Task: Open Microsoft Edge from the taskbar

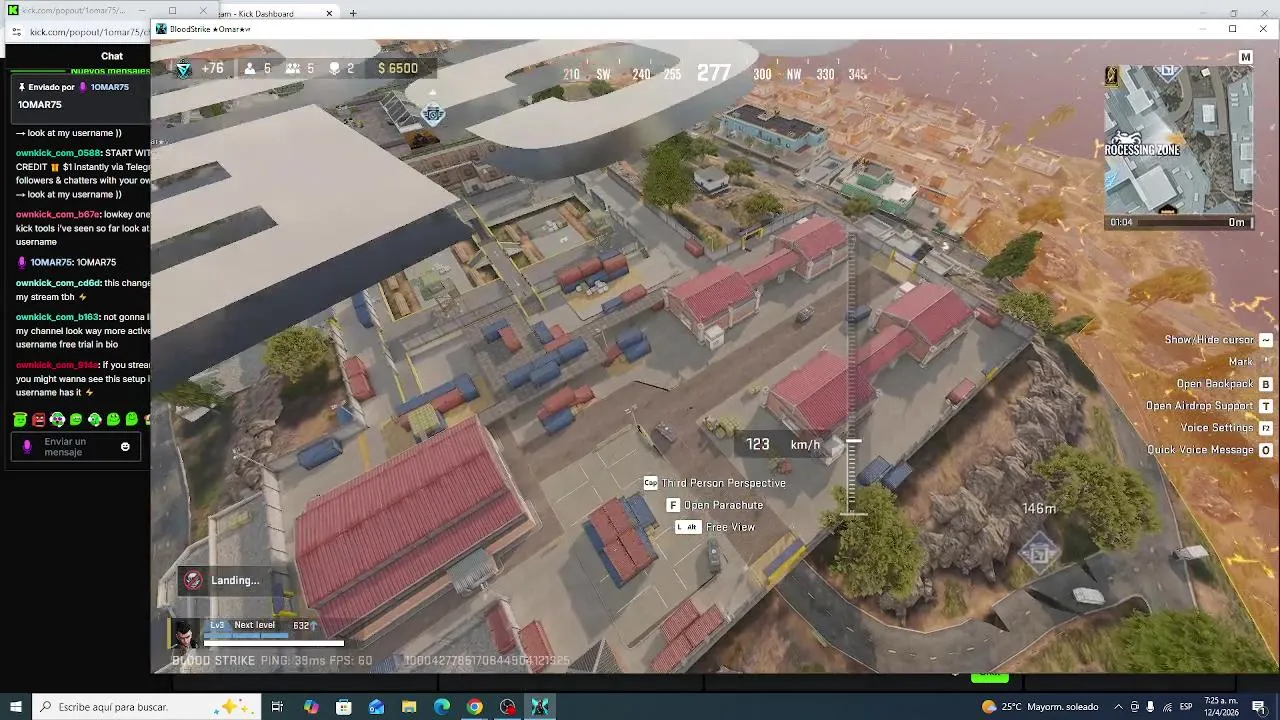Action: 442,707
